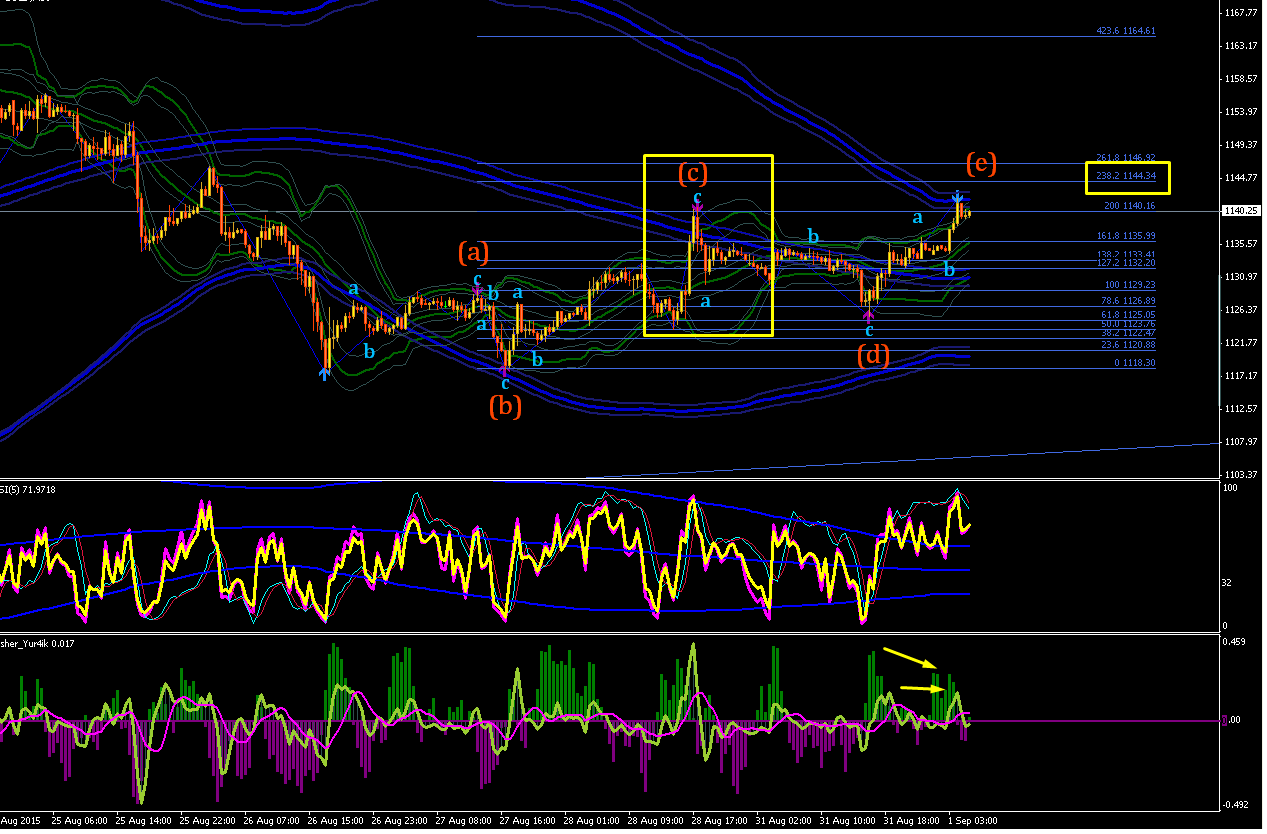The width and height of the screenshot is (1267, 834).
Task: Click the oscillator scale value -0.492
Action: coord(1234,805)
